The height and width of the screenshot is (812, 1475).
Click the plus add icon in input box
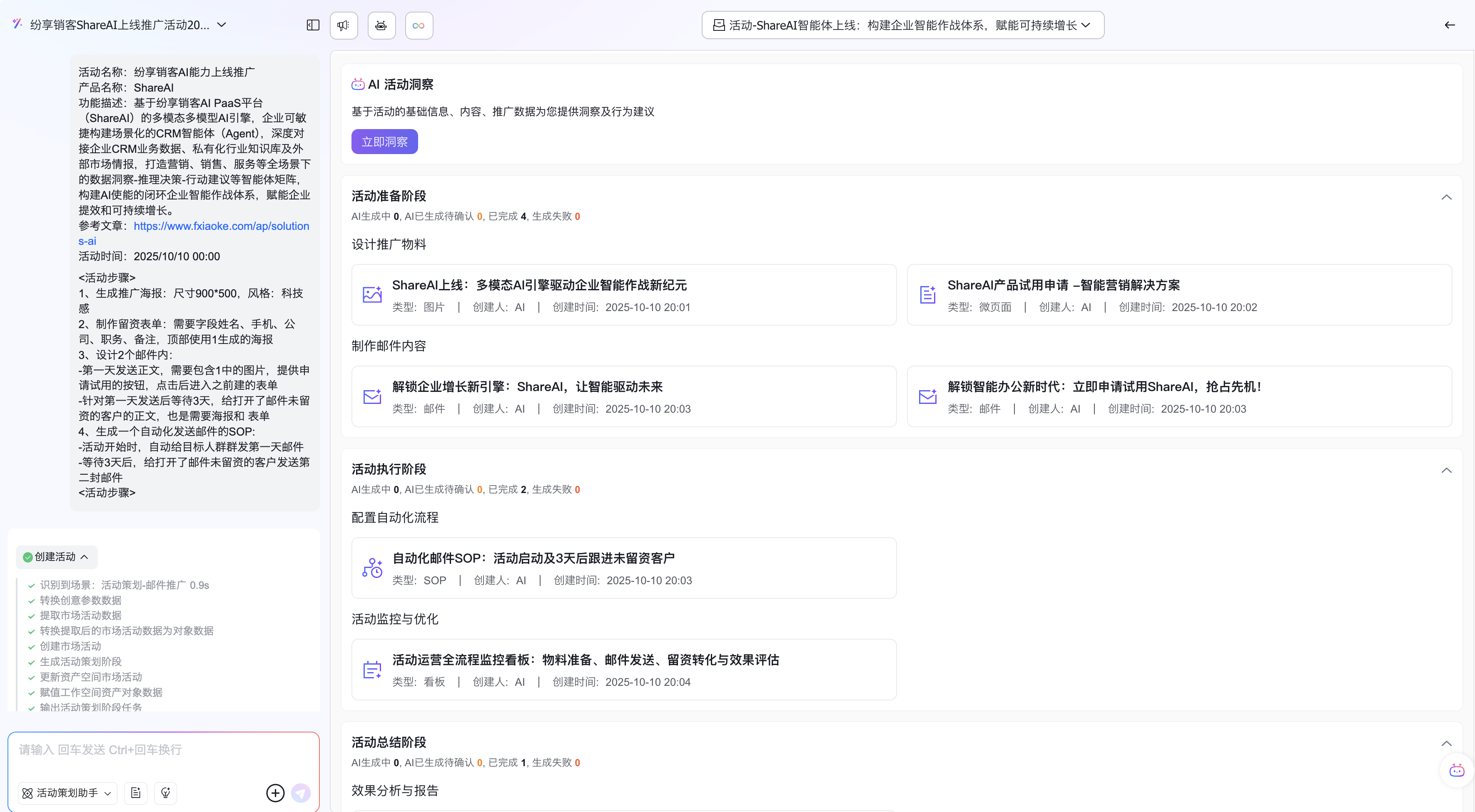275,792
